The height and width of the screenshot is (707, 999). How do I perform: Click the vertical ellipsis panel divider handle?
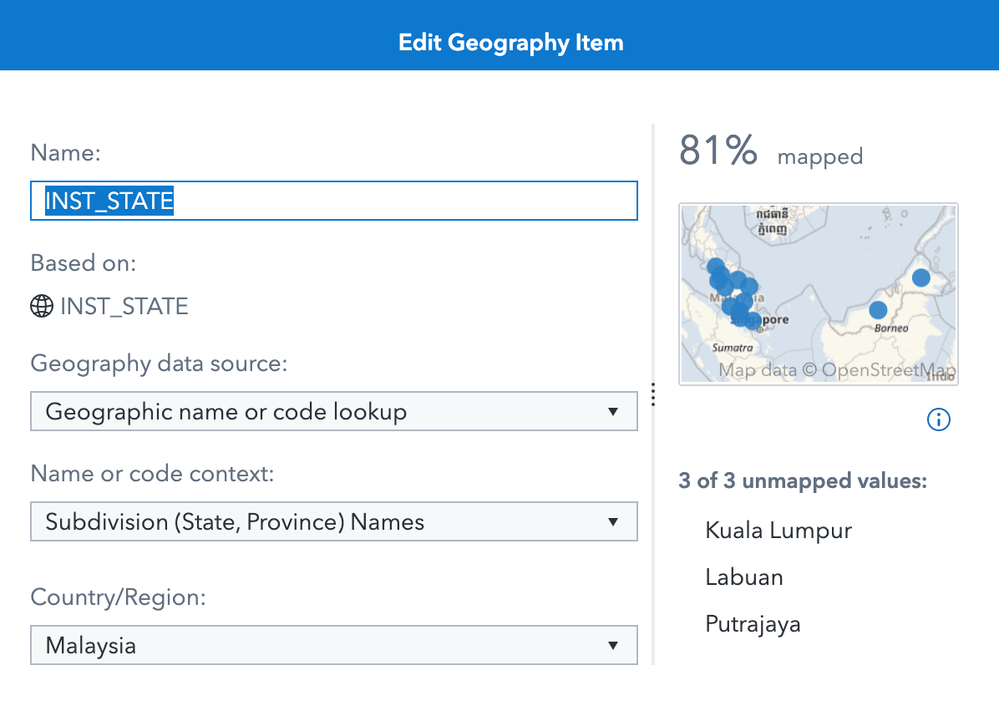653,394
